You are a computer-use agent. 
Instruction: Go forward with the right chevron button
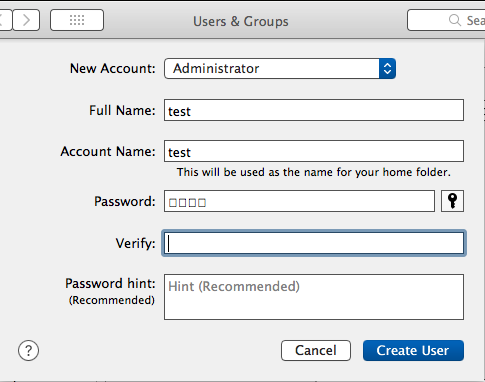click(26, 20)
